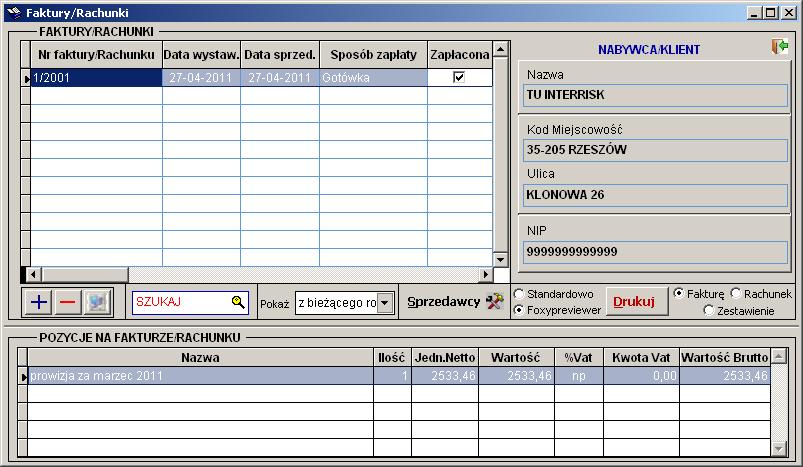Click the invoice grid's scroll down arrow
The width and height of the screenshot is (803, 467).
click(x=500, y=260)
